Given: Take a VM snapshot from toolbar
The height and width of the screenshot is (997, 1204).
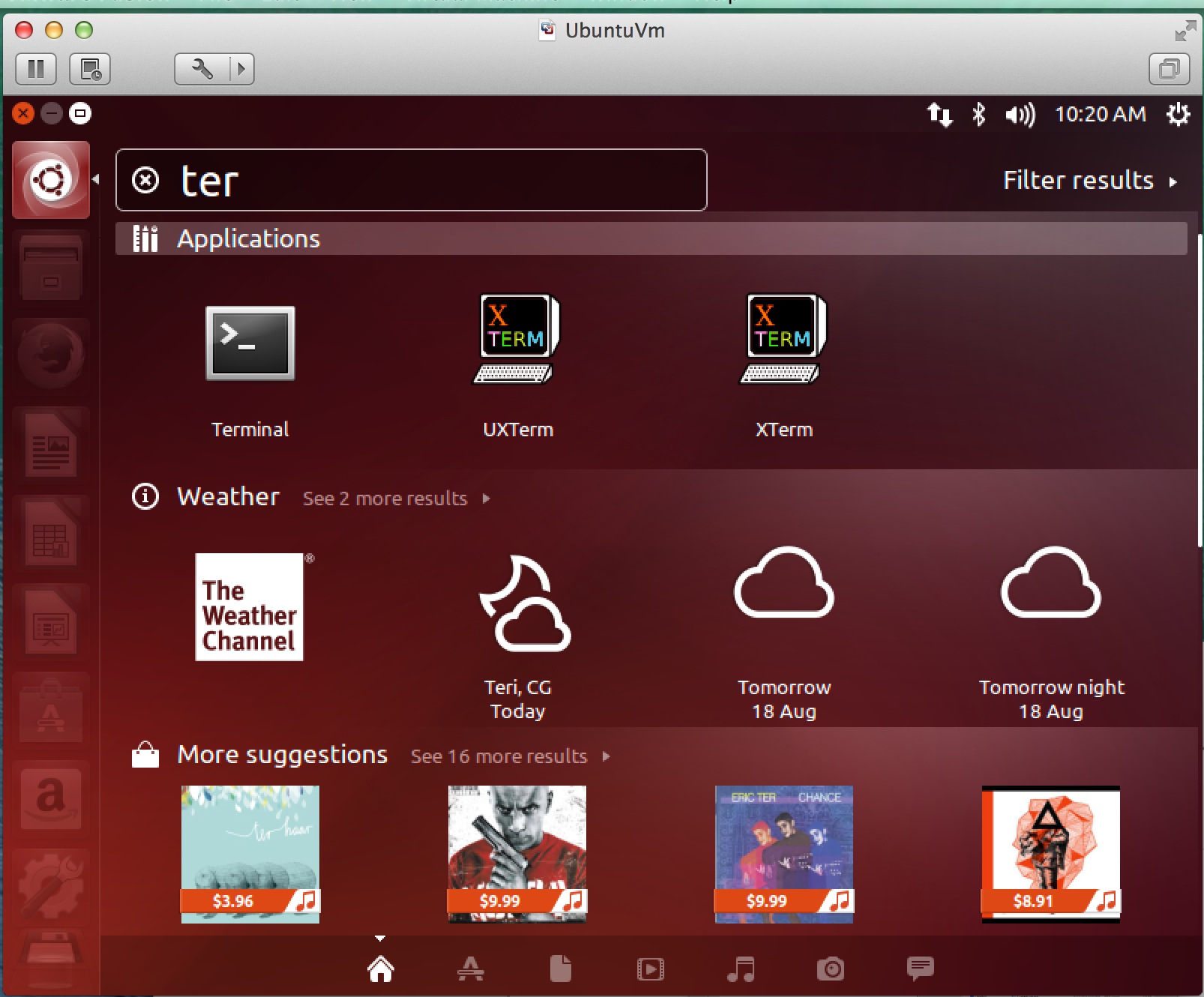Looking at the screenshot, I should click(90, 69).
